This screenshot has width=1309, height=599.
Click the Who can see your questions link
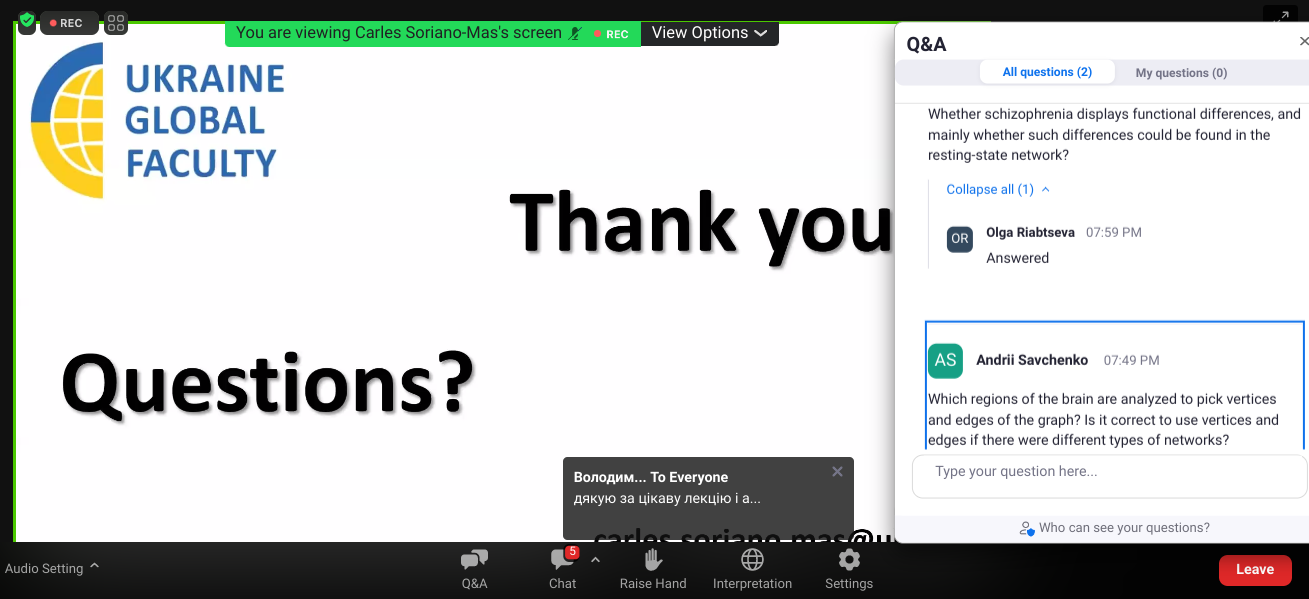pyautogui.click(x=1123, y=528)
